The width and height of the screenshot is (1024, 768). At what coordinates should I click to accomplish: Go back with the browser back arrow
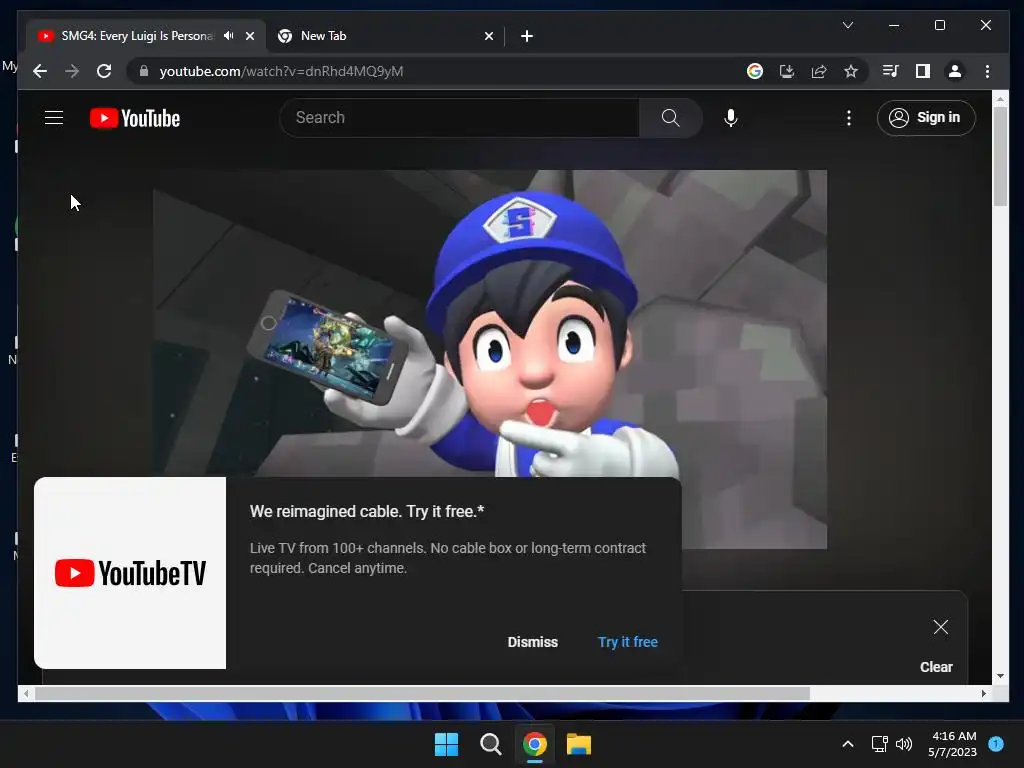coord(40,71)
